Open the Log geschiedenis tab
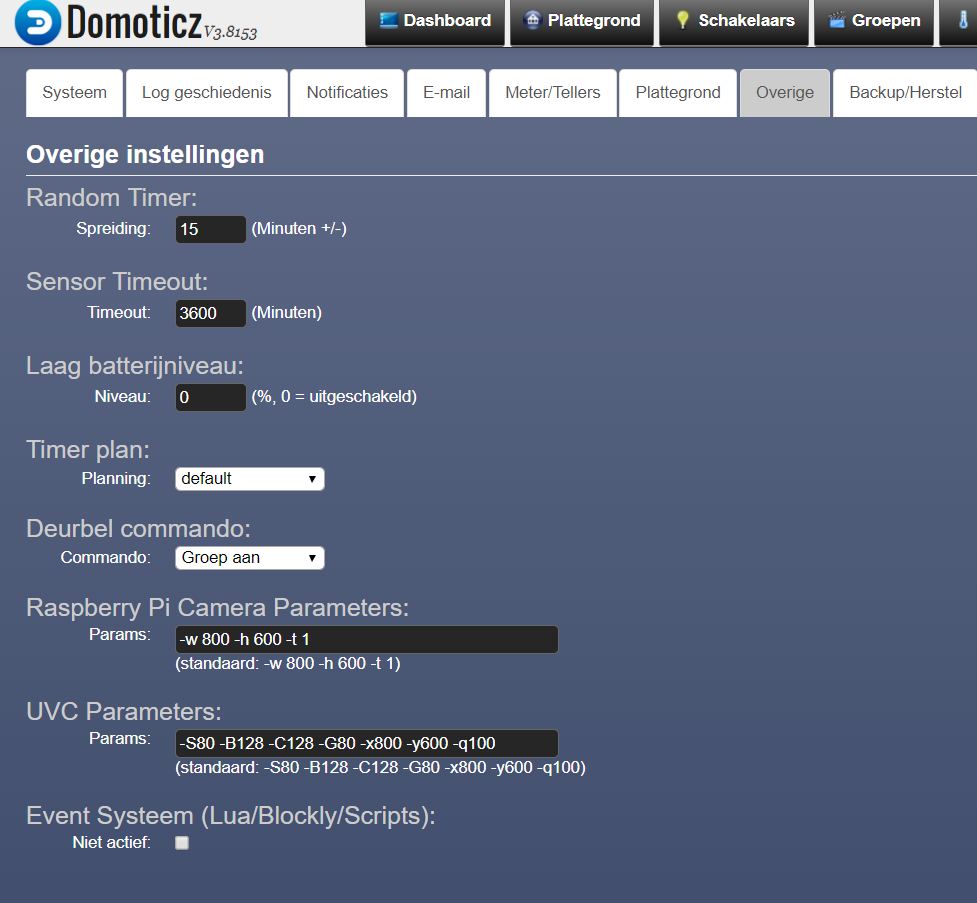Viewport: 977px width, 903px height. [x=206, y=93]
